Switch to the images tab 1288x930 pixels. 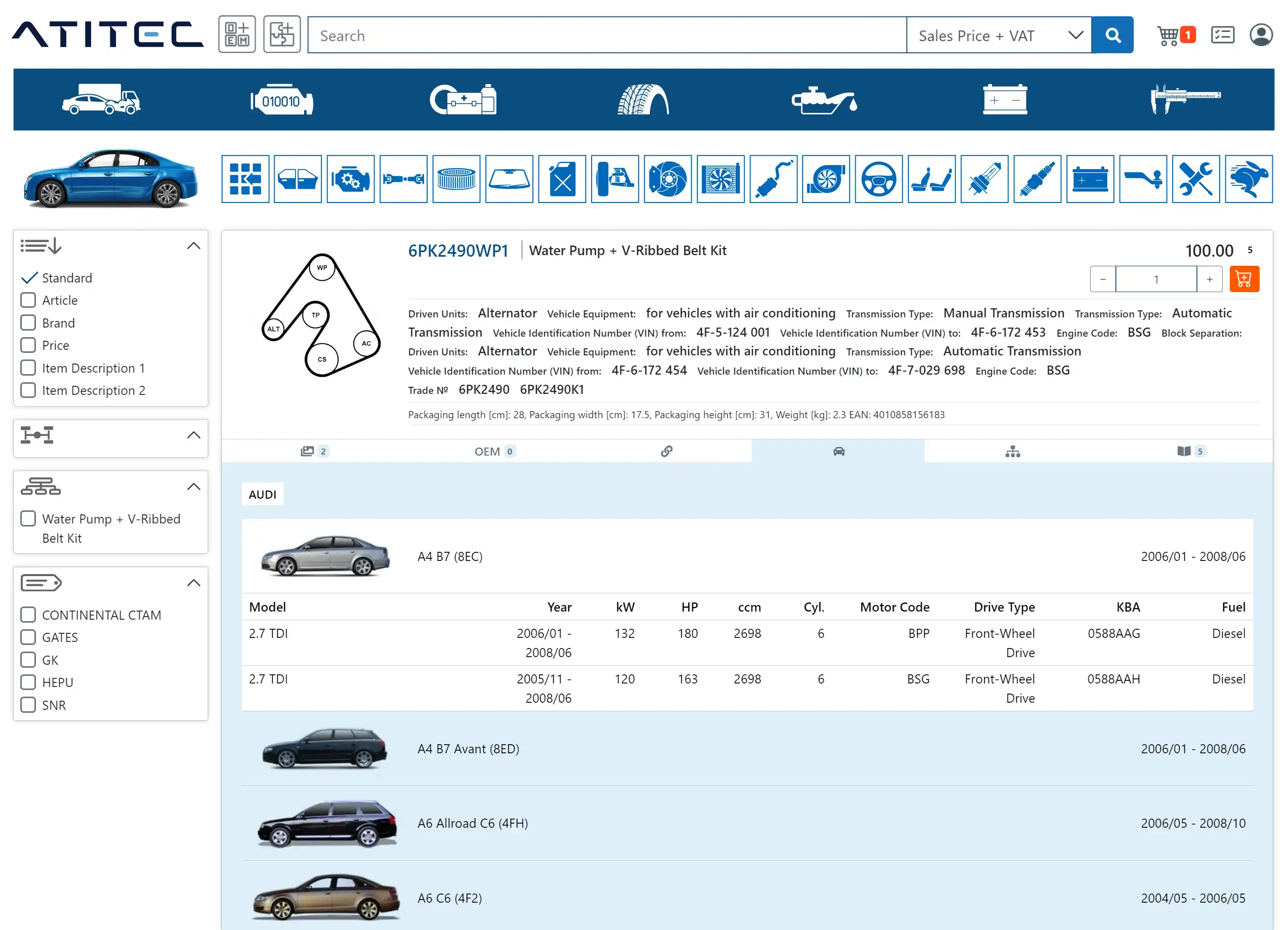tap(314, 451)
